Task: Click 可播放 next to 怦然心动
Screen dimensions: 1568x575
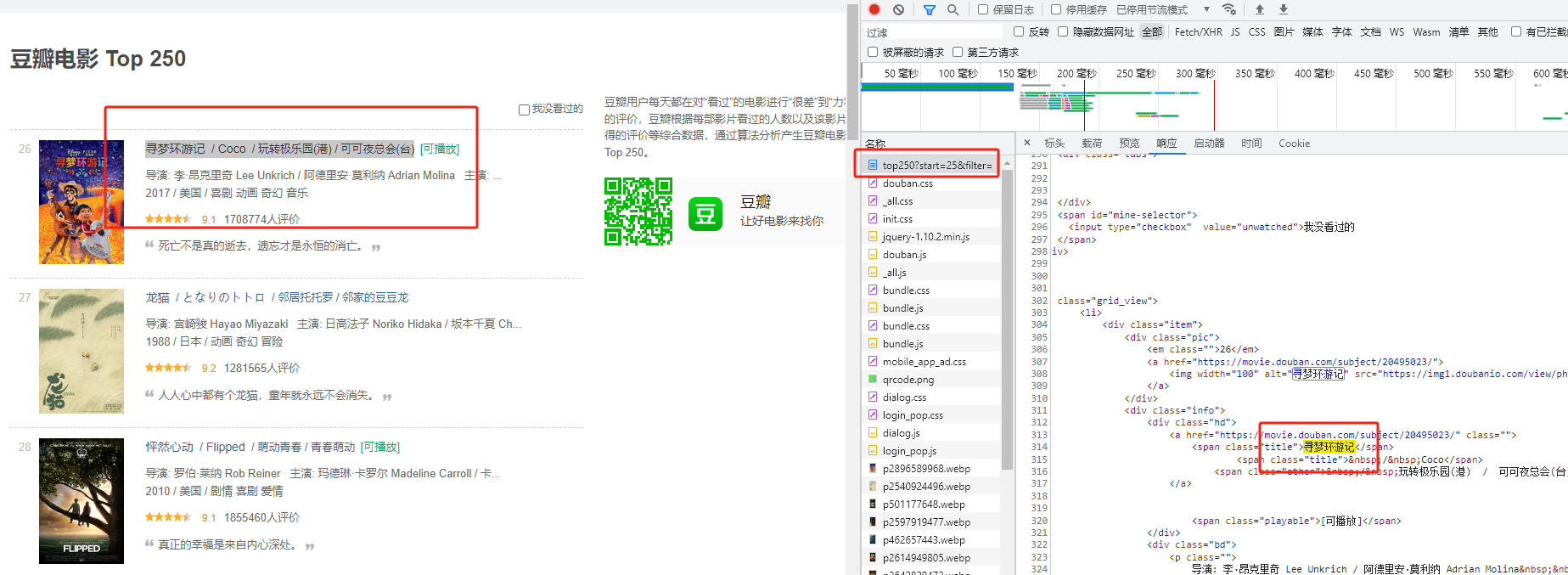Action: click(x=380, y=447)
